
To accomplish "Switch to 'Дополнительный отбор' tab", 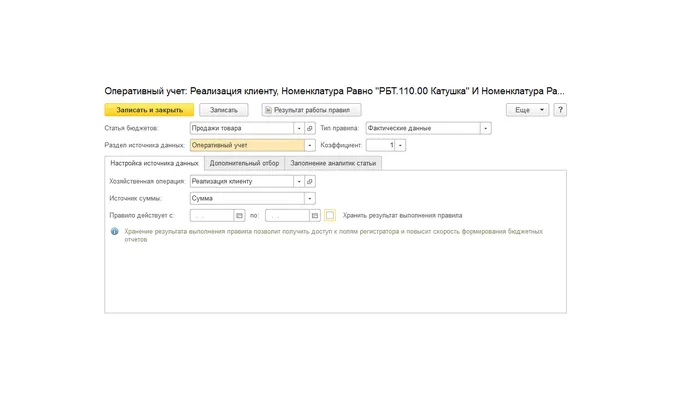I will pos(244,163).
